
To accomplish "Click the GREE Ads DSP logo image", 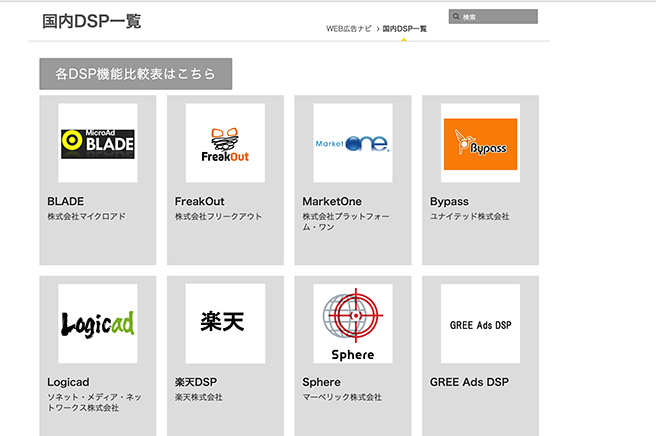I will pyautogui.click(x=480, y=323).
